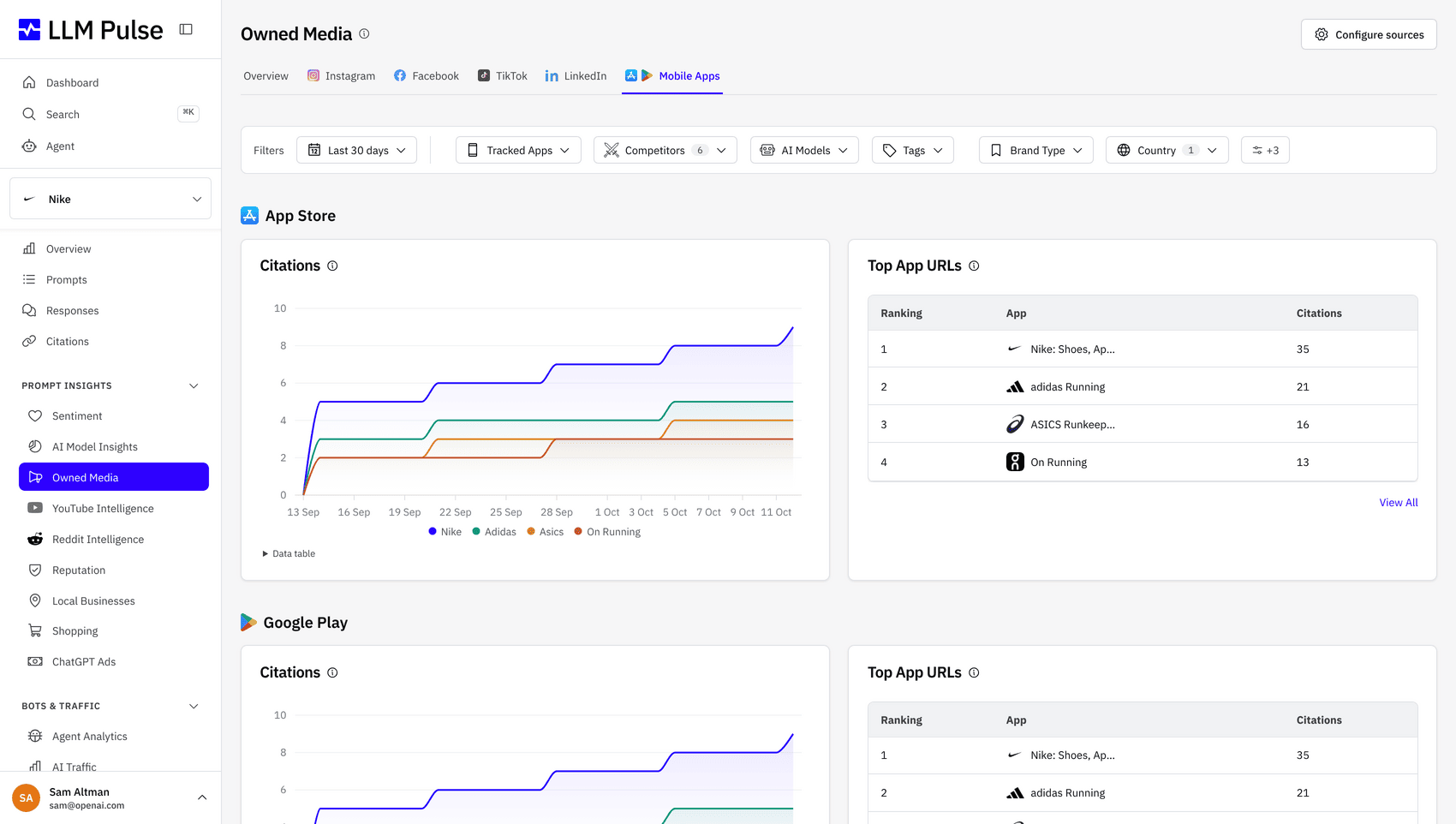
Task: Click the Configure sources button
Action: point(1369,34)
